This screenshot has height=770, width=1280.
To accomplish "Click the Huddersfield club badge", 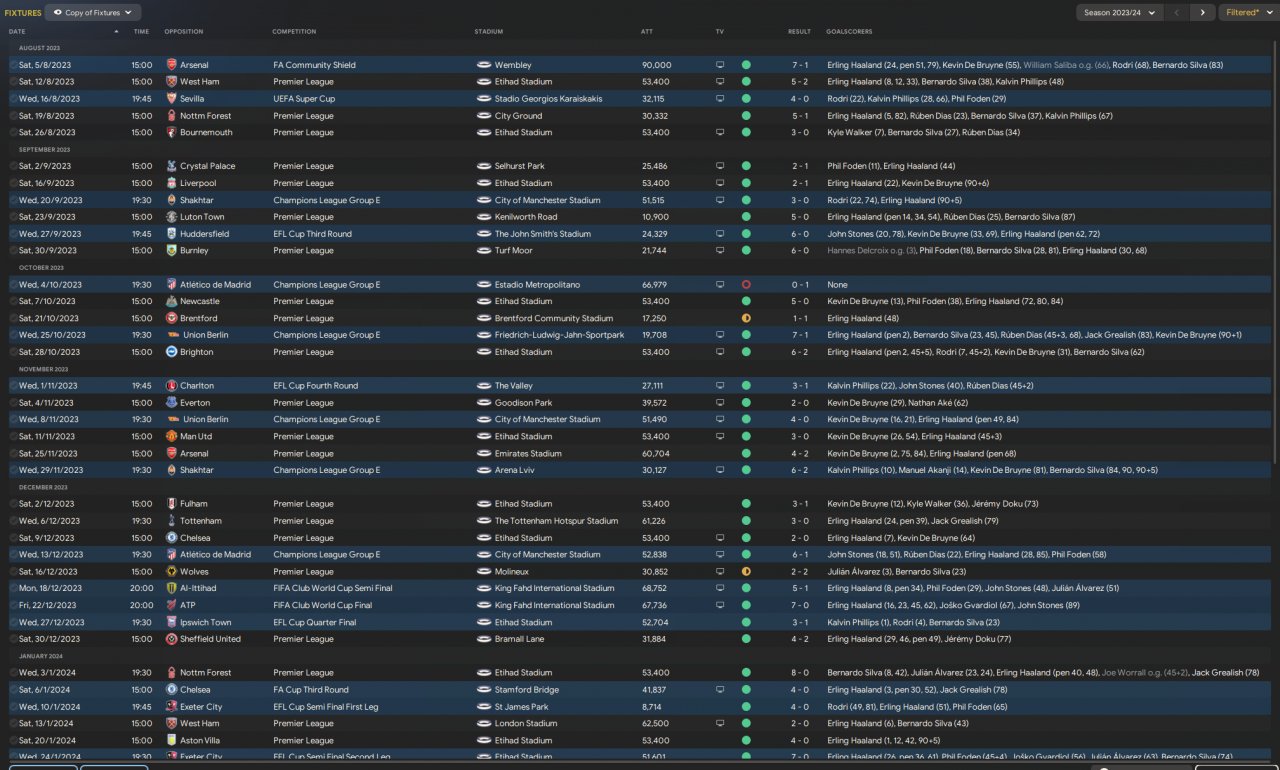I will (171, 234).
